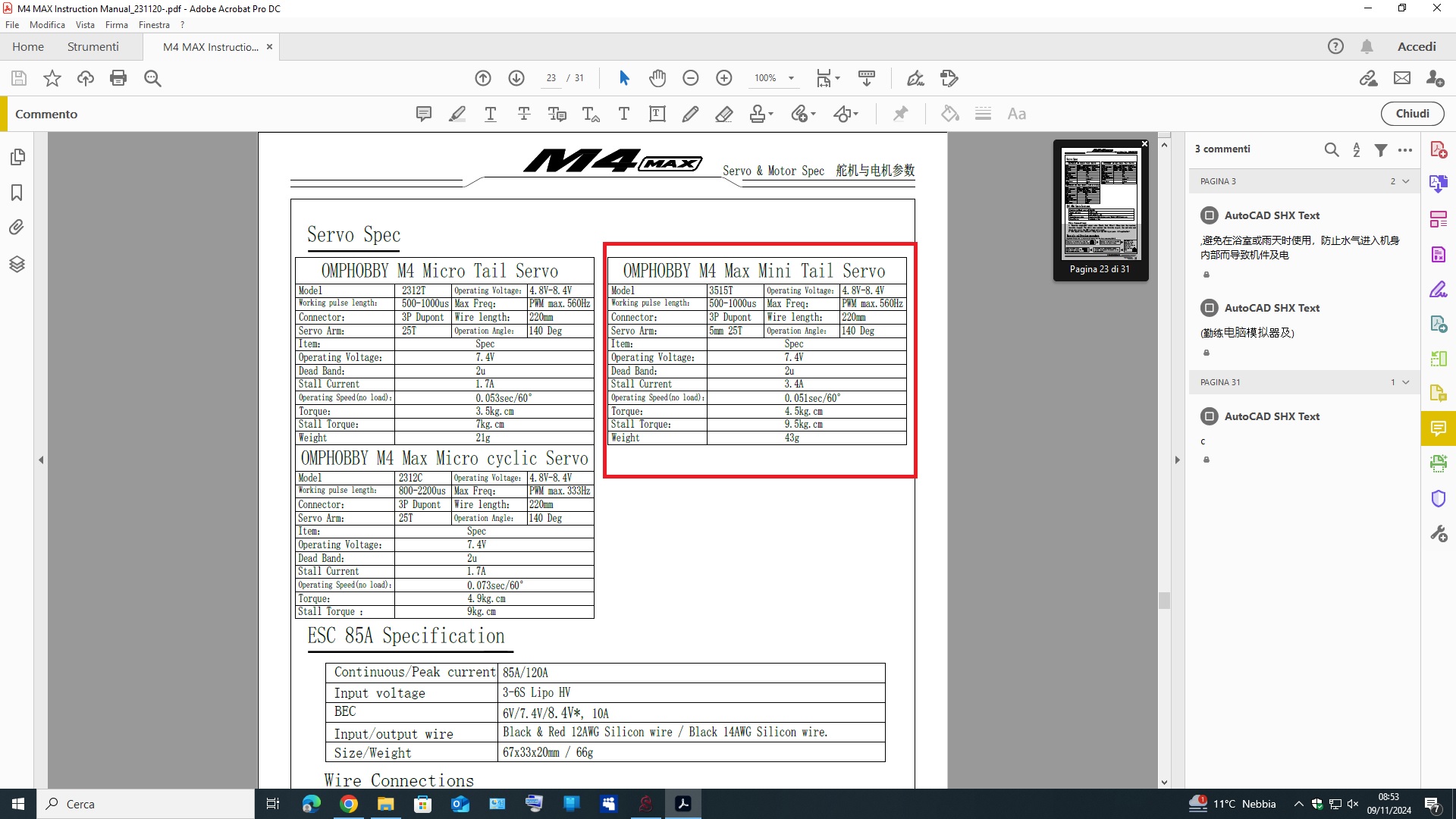Viewport: 1456px width, 819px height.
Task: Choose the strikethrough text tool
Action: (524, 114)
